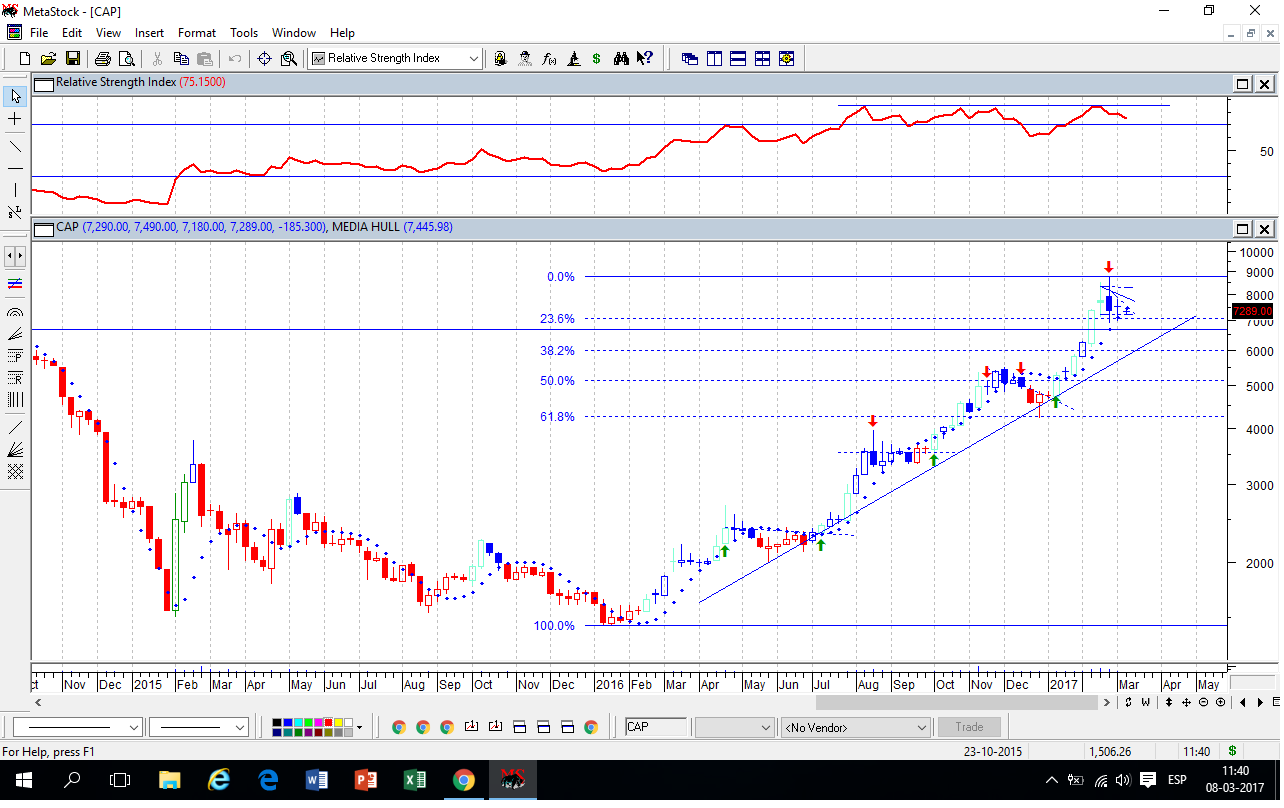Open Excel from the taskbar
1284x808 pixels.
pos(414,780)
